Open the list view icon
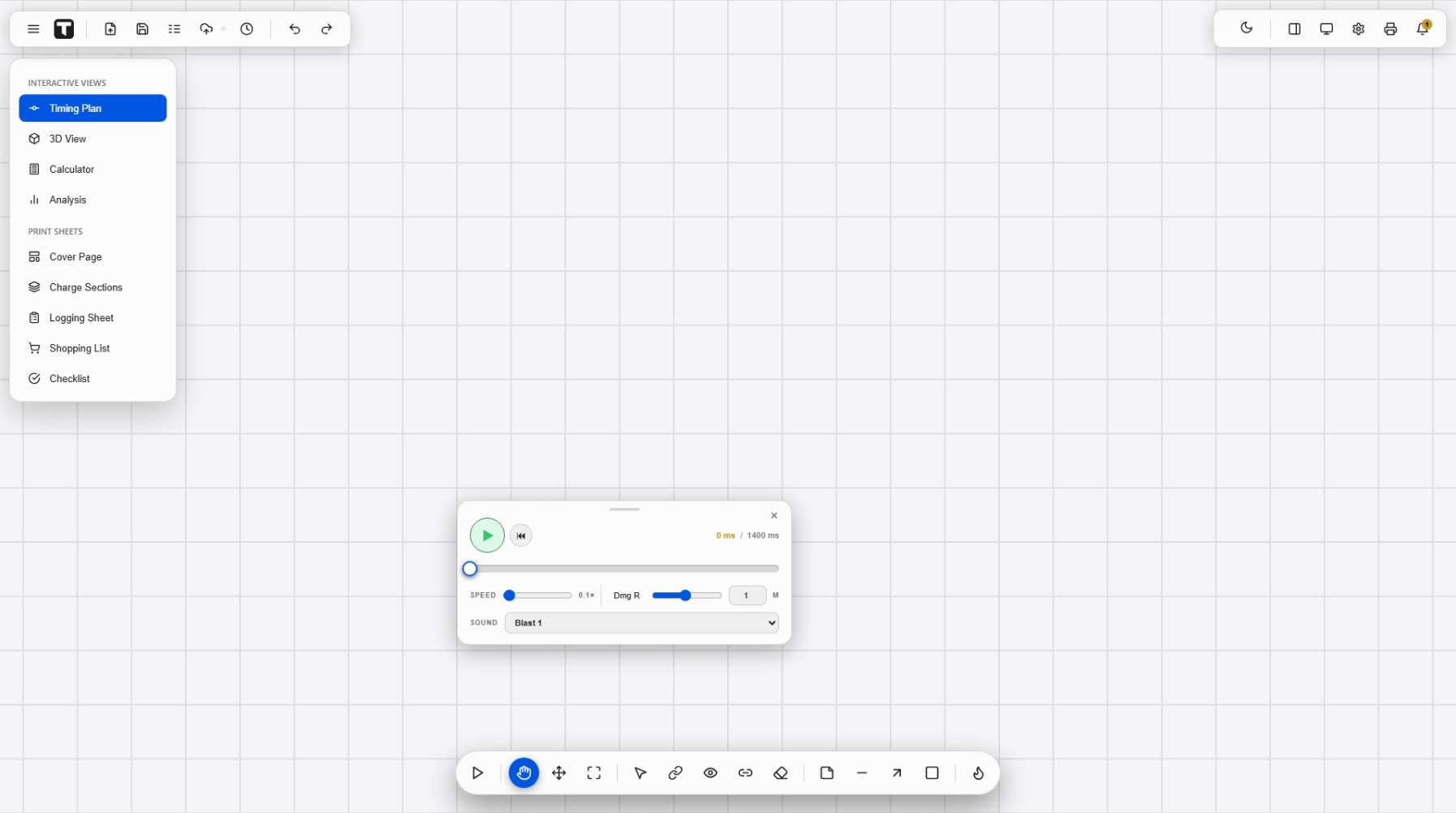The height and width of the screenshot is (813, 1456). [x=174, y=29]
